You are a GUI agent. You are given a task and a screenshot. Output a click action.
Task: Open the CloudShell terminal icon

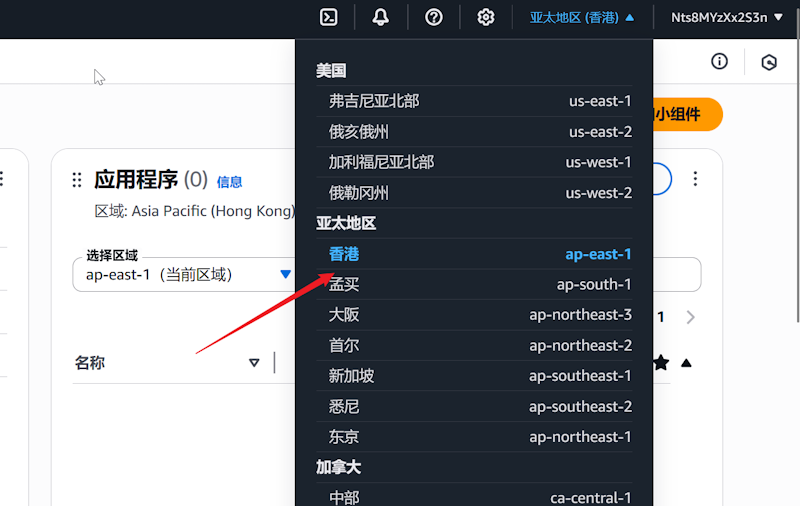pos(328,17)
